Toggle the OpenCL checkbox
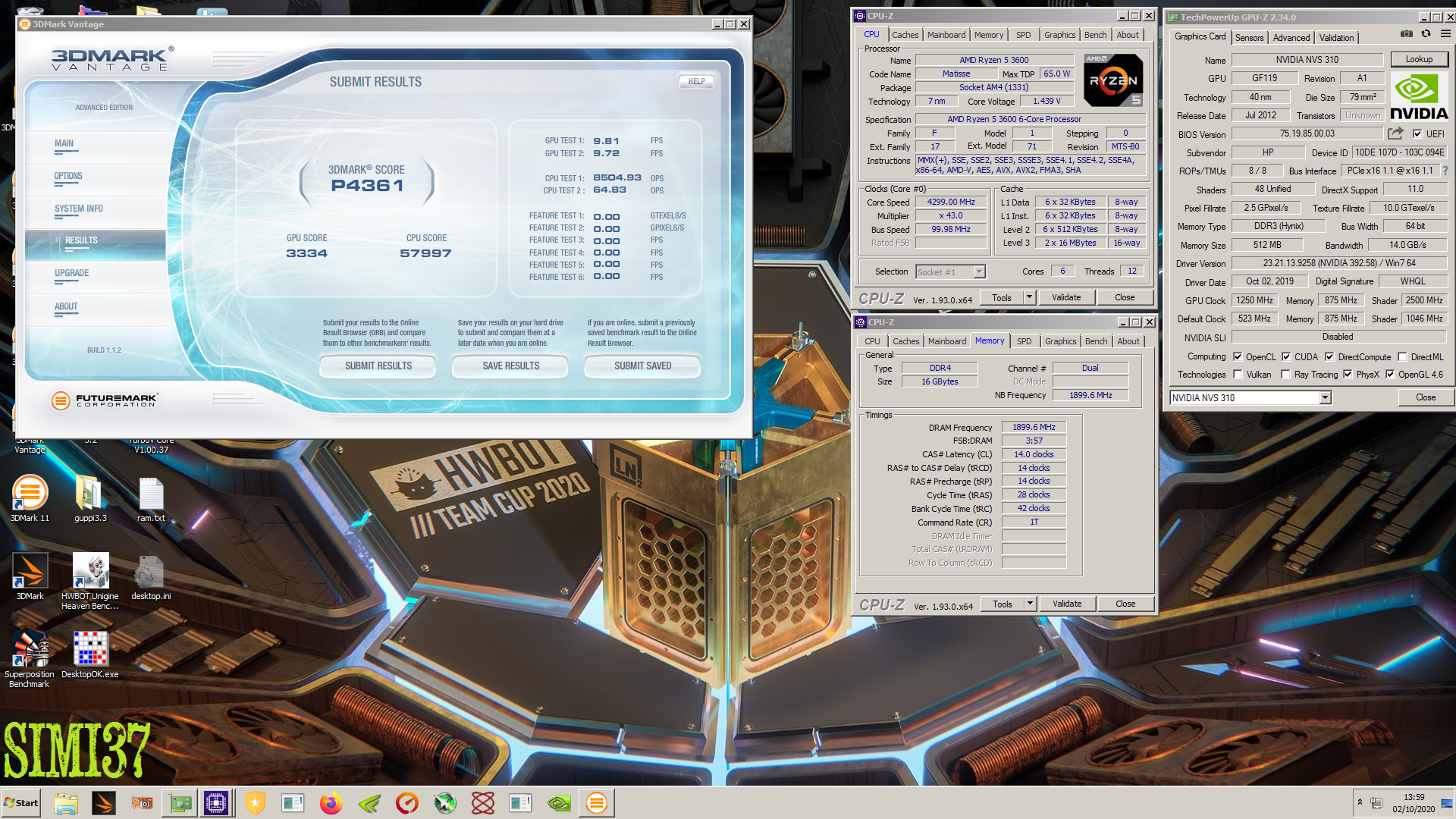The height and width of the screenshot is (819, 1456). tap(1238, 356)
